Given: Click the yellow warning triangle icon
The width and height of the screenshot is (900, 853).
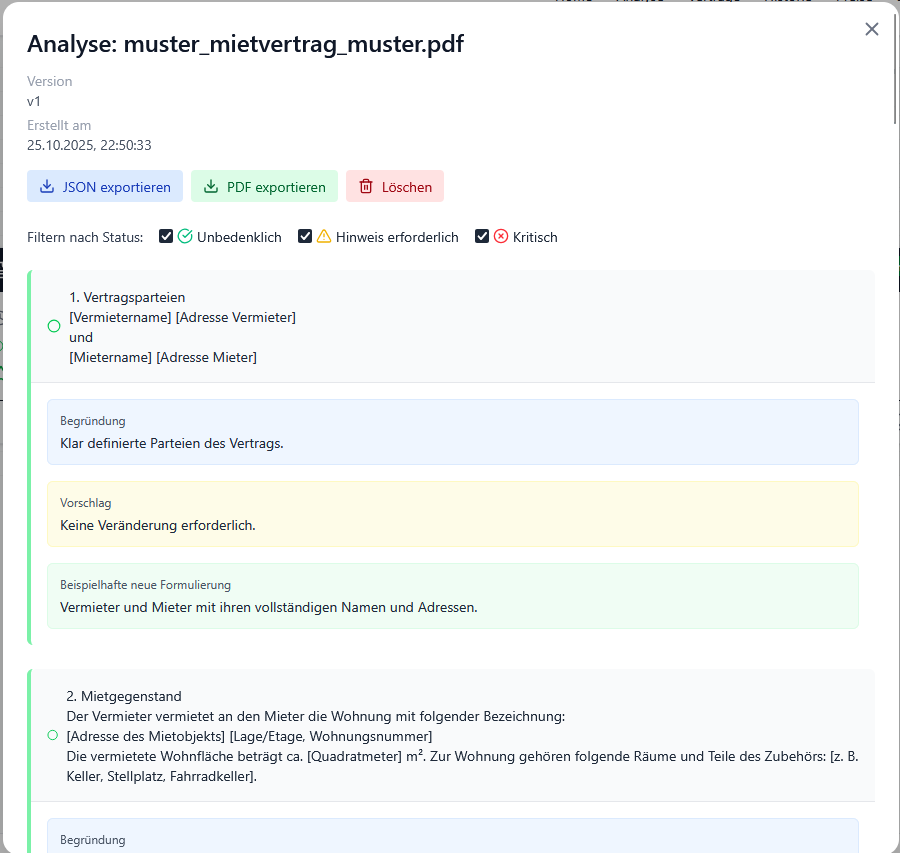Looking at the screenshot, I should (324, 237).
